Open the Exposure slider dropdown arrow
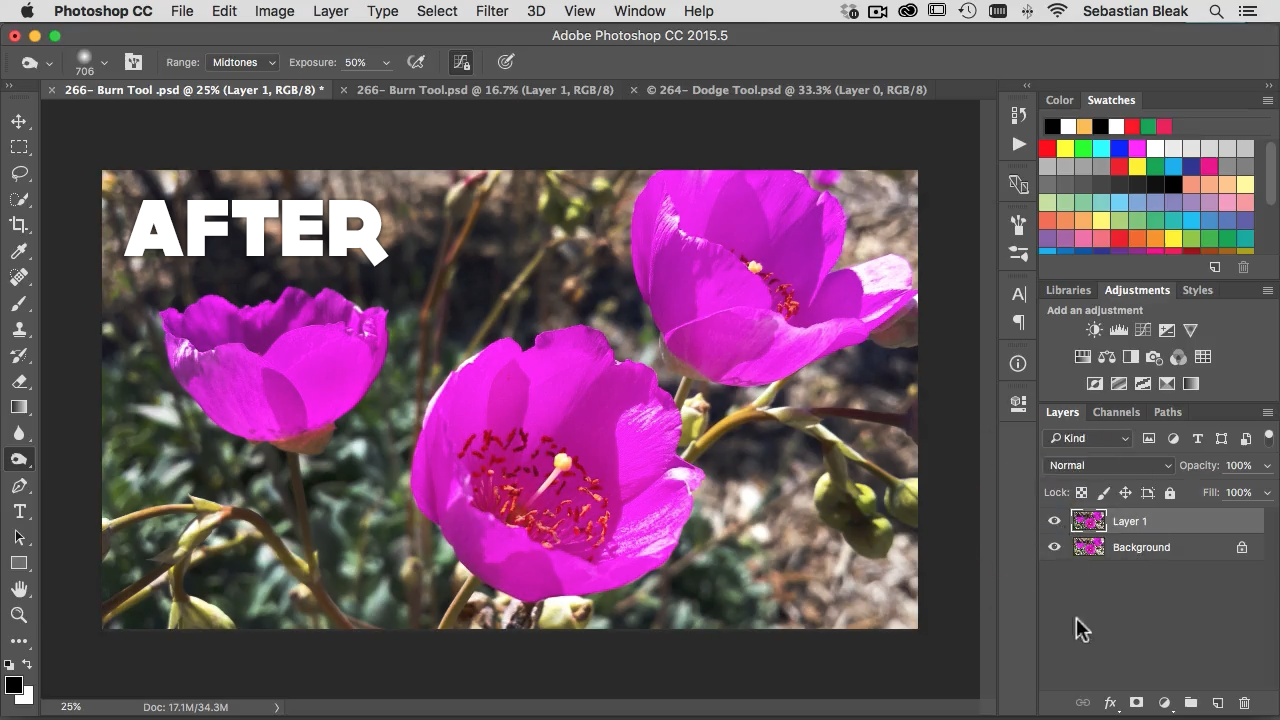The image size is (1280, 720). (386, 63)
